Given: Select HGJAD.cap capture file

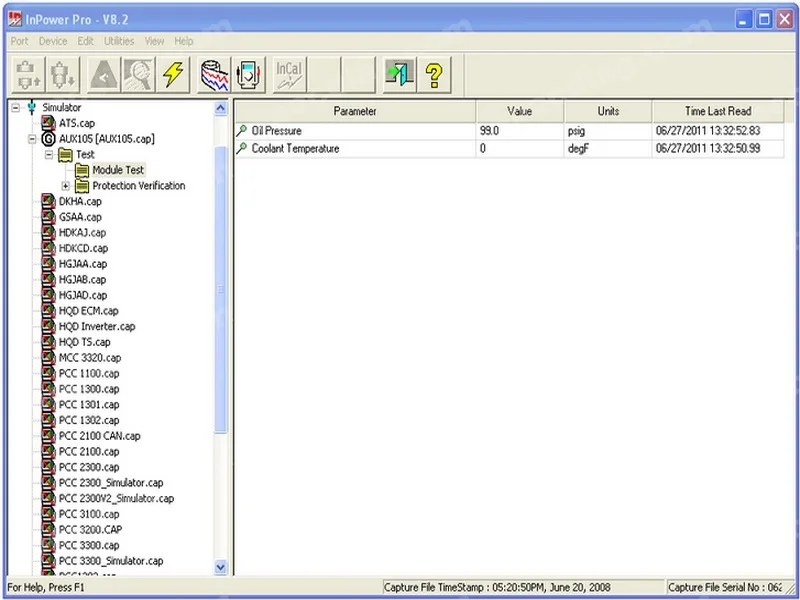Looking at the screenshot, I should [83, 295].
